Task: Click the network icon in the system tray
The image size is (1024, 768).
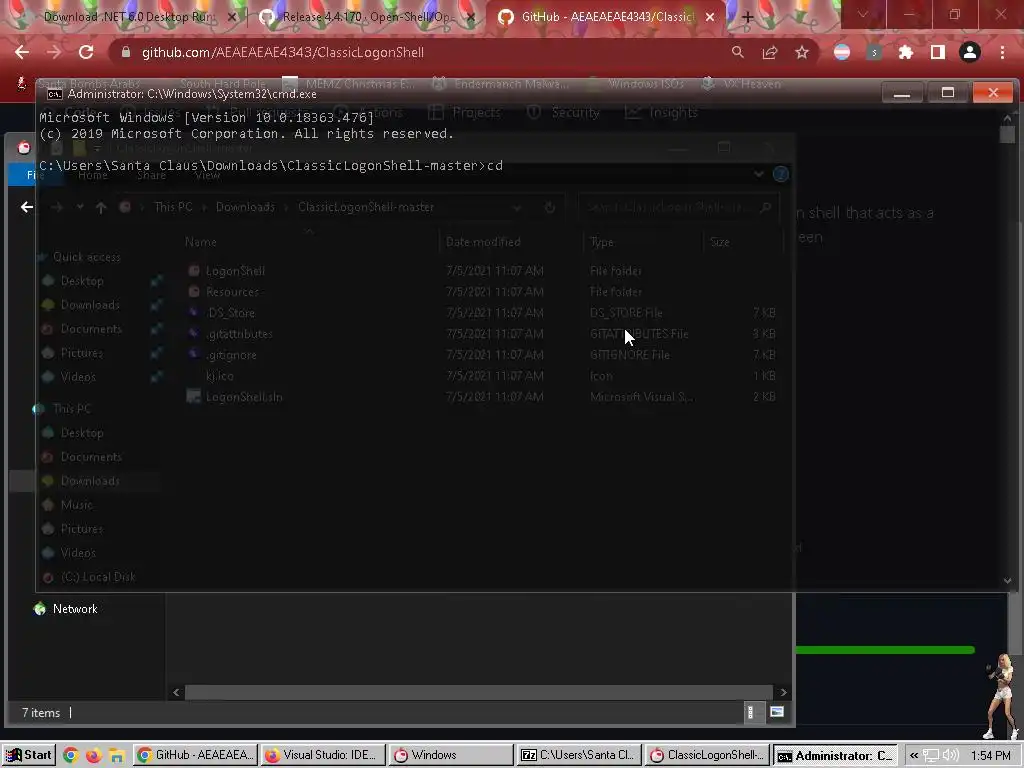Action: coord(930,756)
